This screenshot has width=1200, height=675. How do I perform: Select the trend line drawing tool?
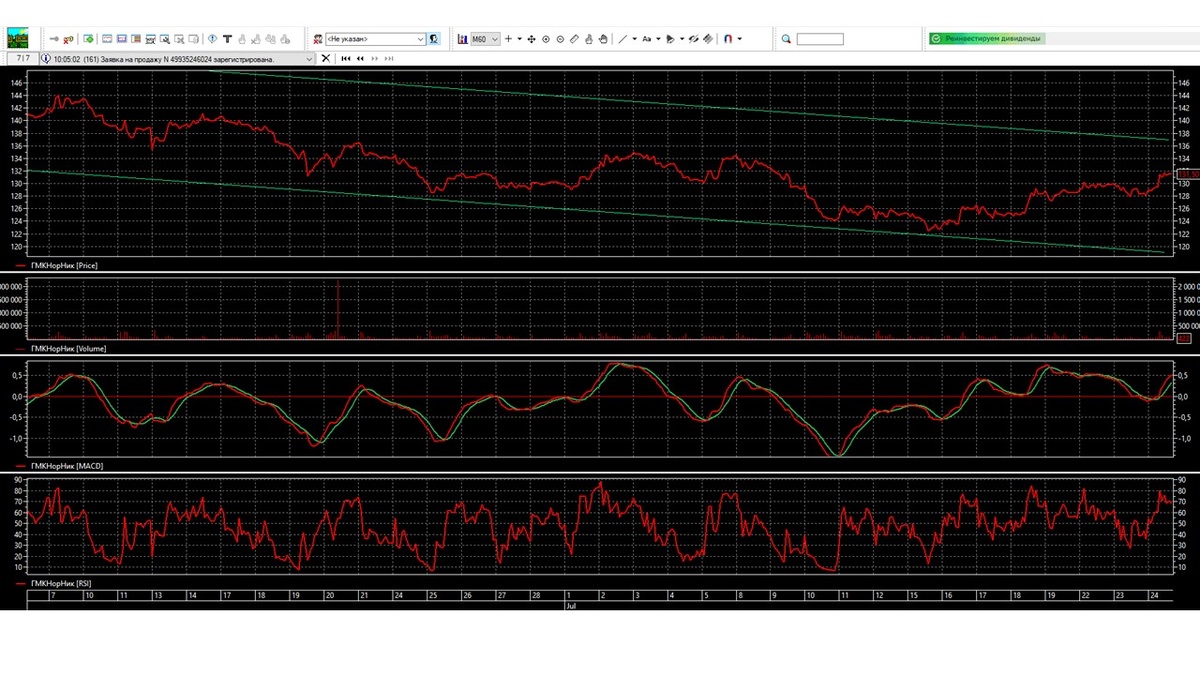tap(622, 39)
